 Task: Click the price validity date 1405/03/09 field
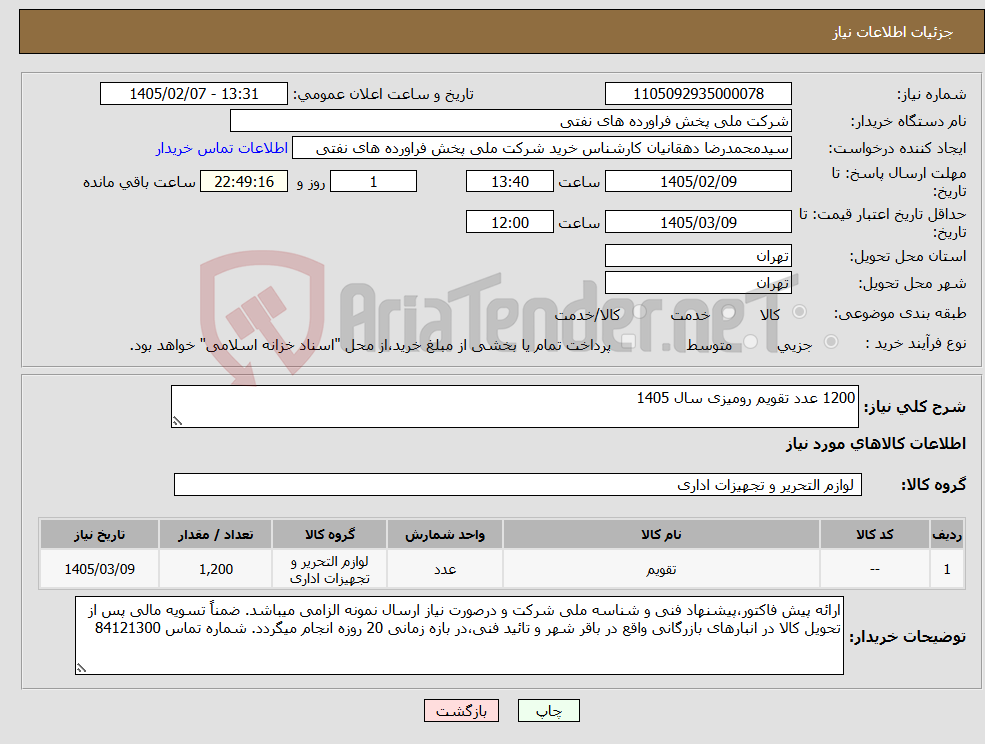[x=698, y=222]
